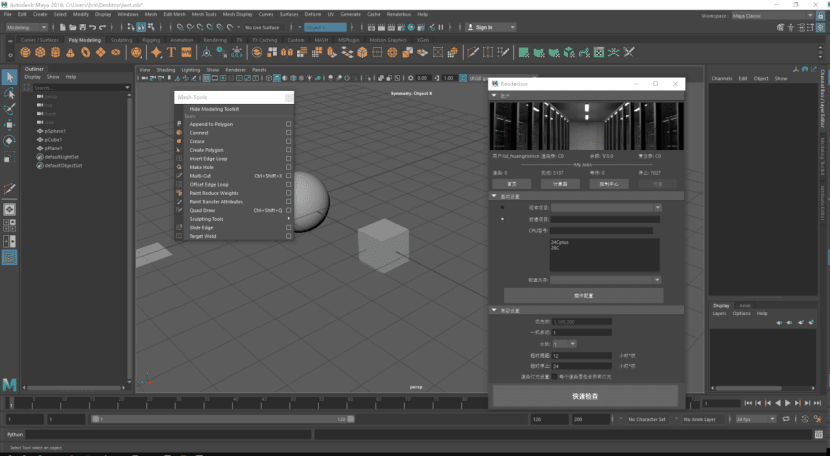Click the Maya logo icon at bottom left

(x=9, y=384)
